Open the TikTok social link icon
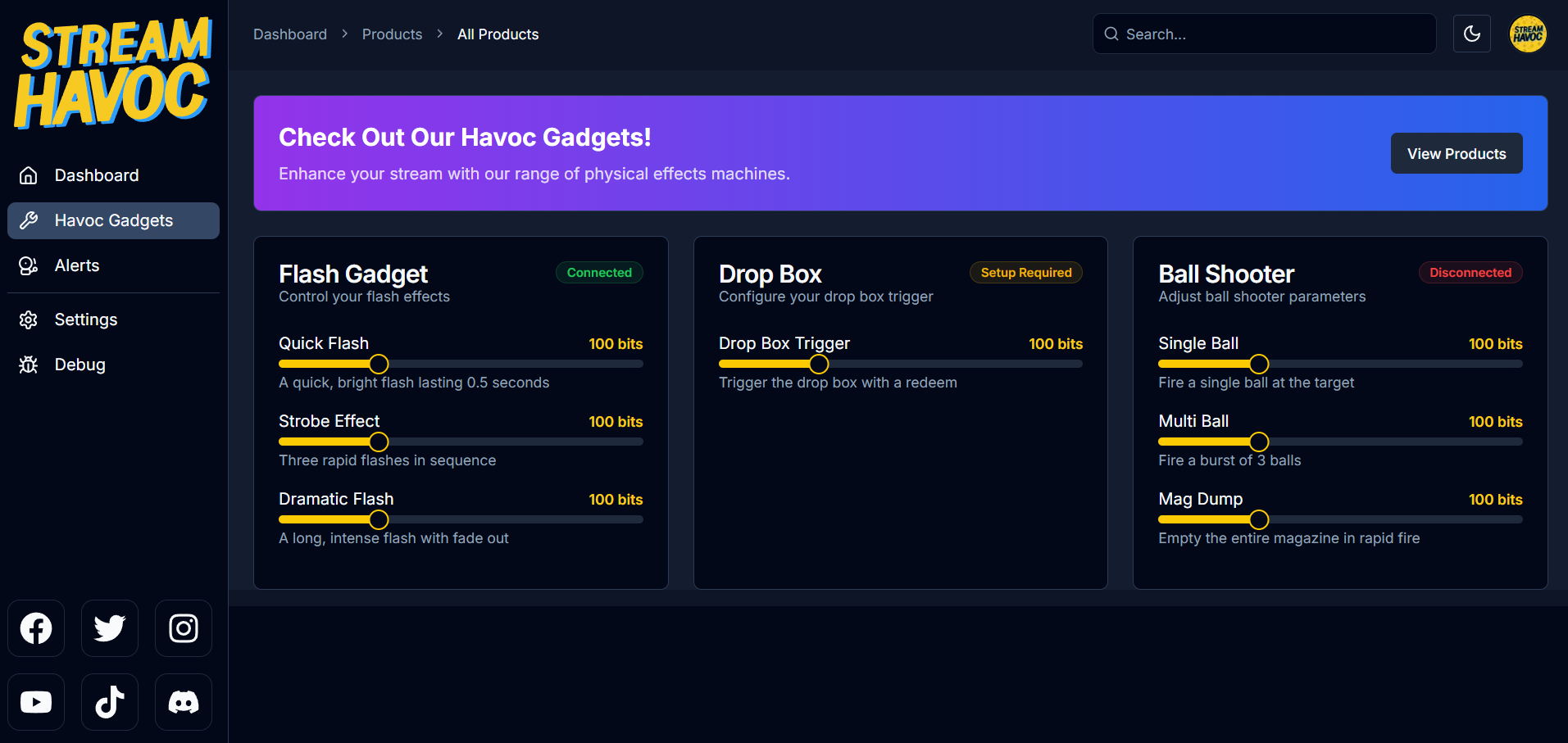The width and height of the screenshot is (1568, 743). coord(110,702)
